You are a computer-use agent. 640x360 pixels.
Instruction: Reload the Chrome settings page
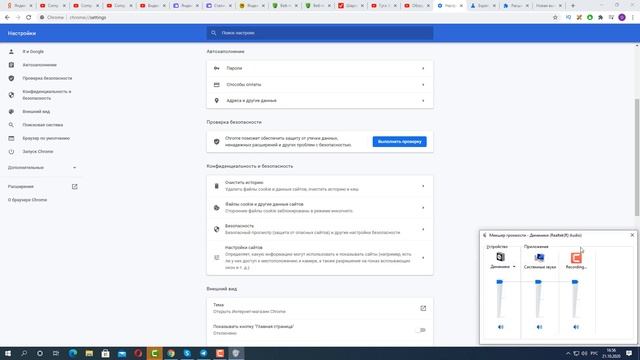[x=29, y=18]
